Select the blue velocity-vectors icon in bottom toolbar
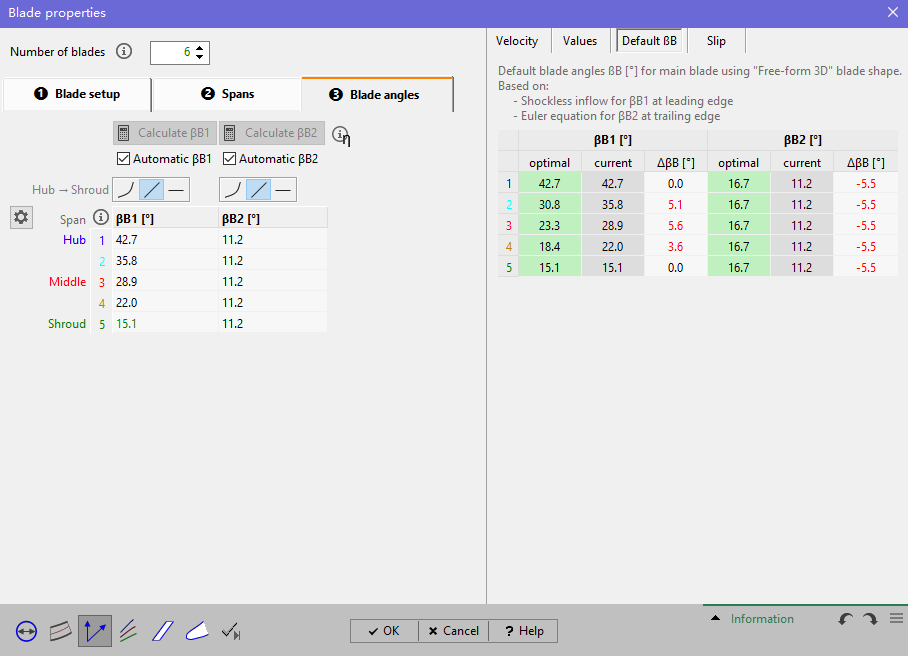 [95, 631]
